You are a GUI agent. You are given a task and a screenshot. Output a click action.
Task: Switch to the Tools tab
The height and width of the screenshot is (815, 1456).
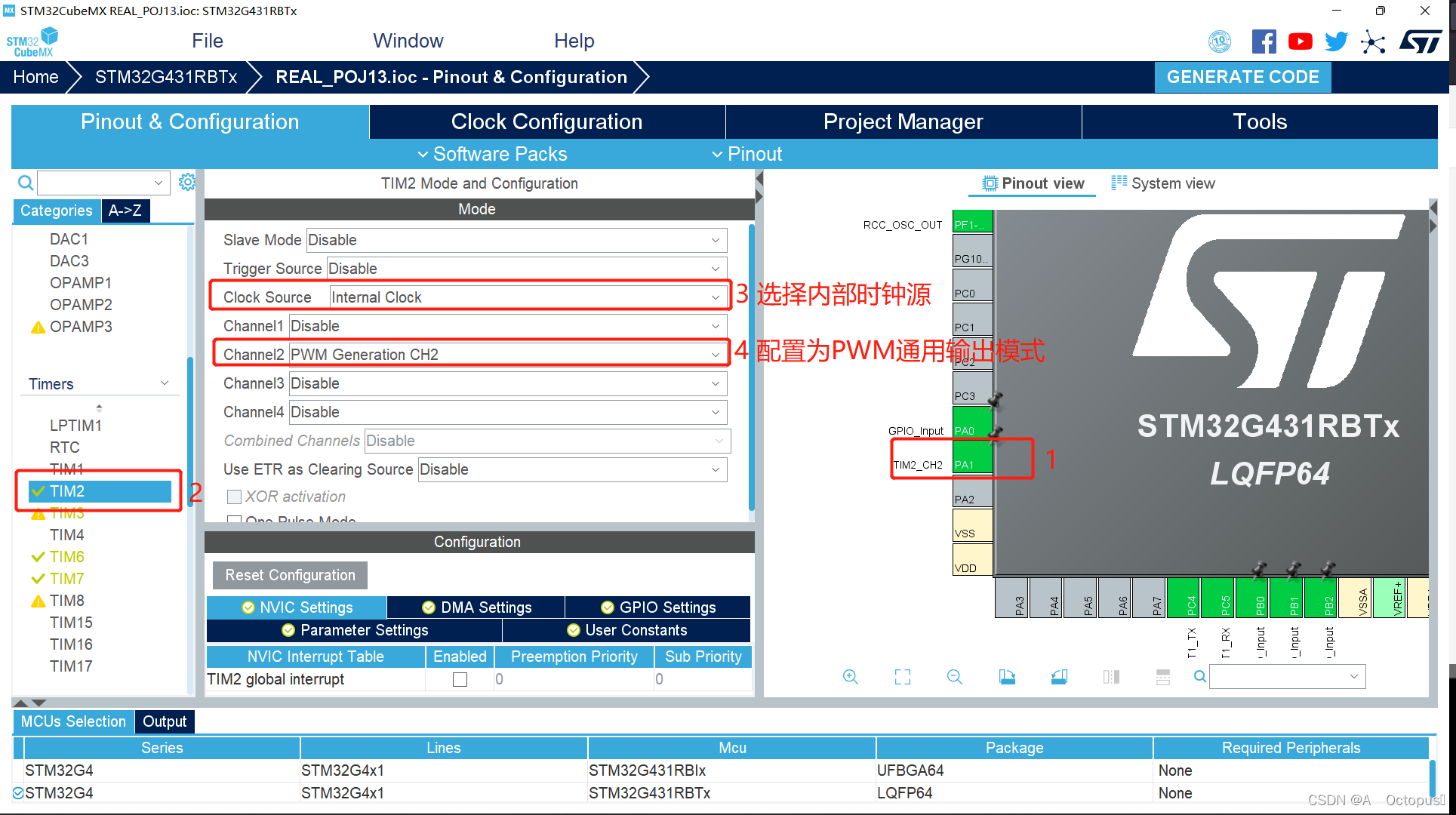1260,122
